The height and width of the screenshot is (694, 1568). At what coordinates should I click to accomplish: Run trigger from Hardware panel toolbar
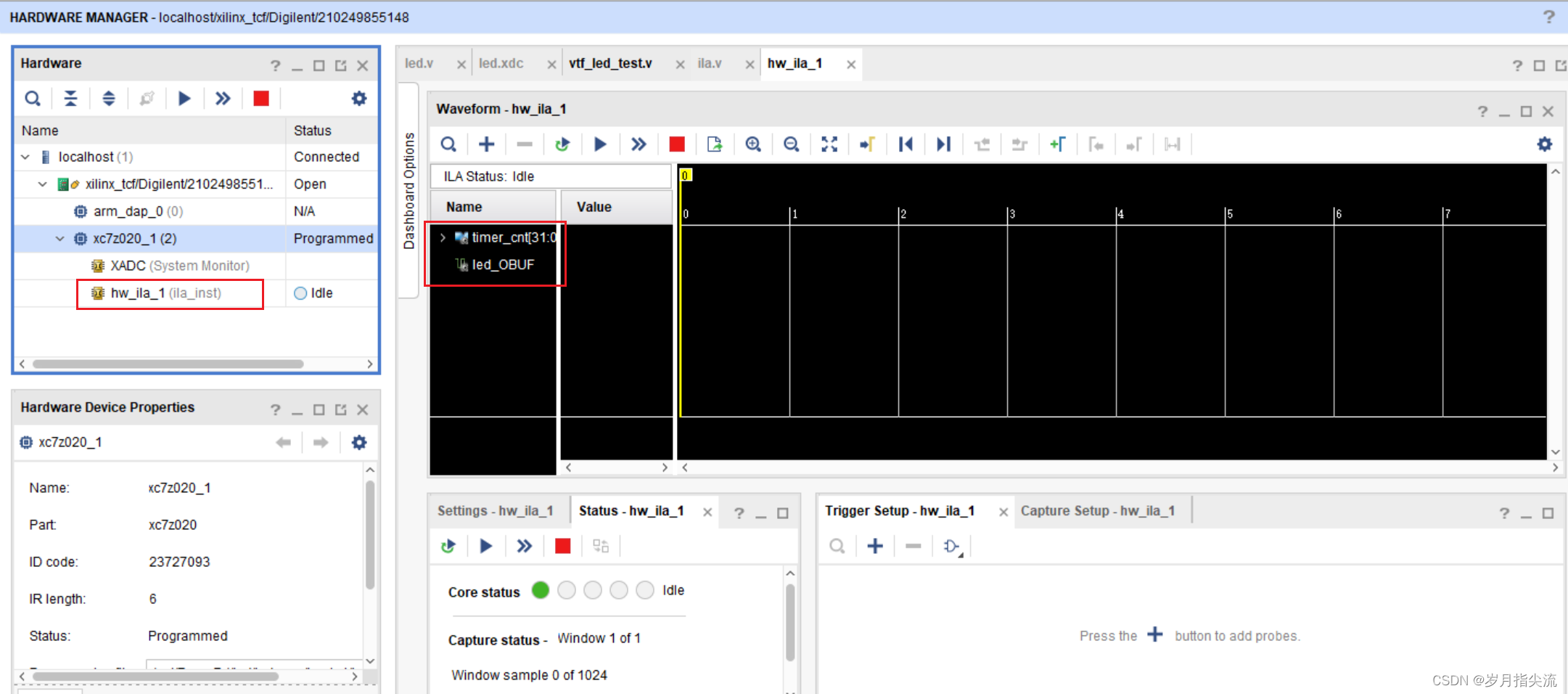184,98
